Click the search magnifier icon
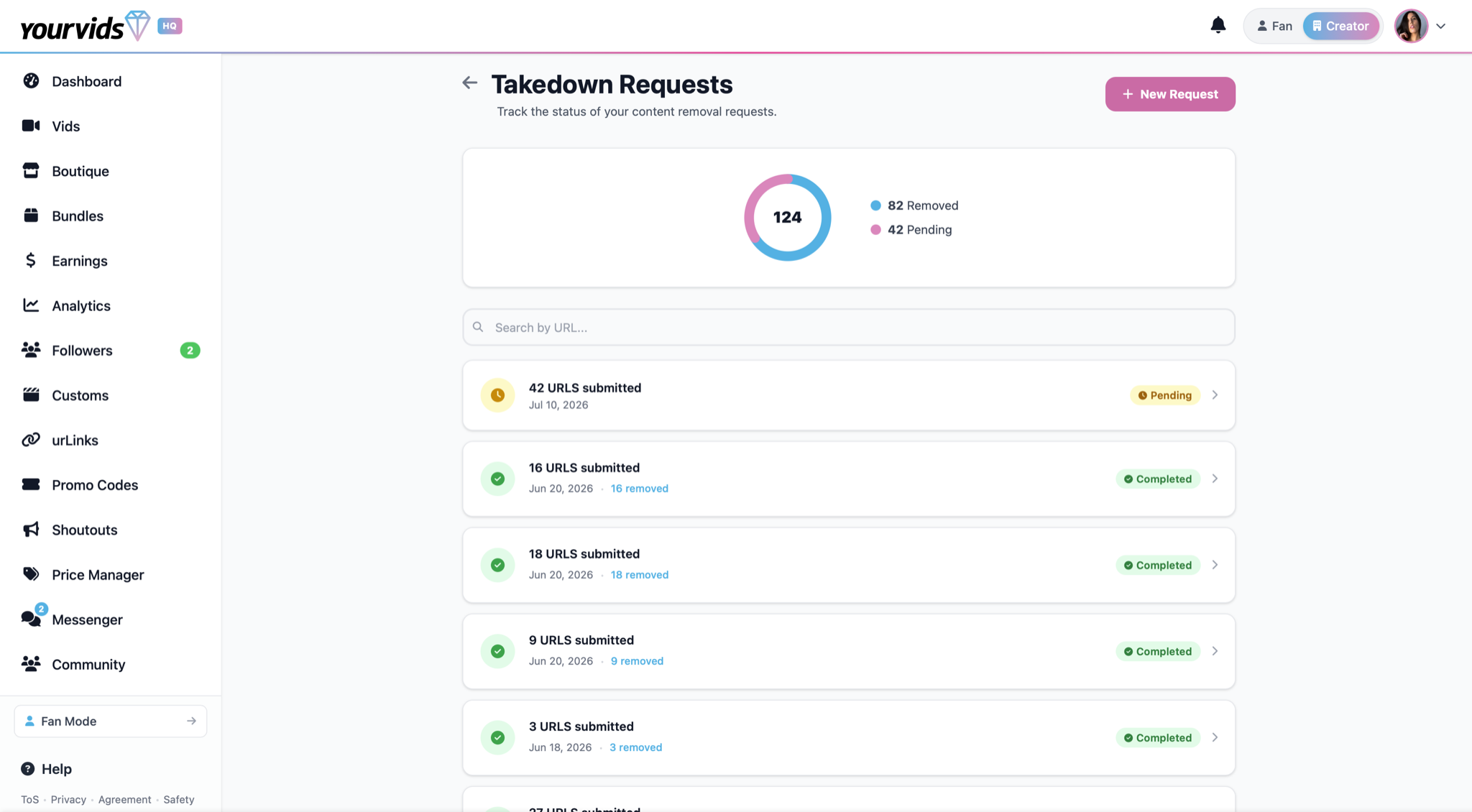The height and width of the screenshot is (812, 1472). pyautogui.click(x=478, y=327)
